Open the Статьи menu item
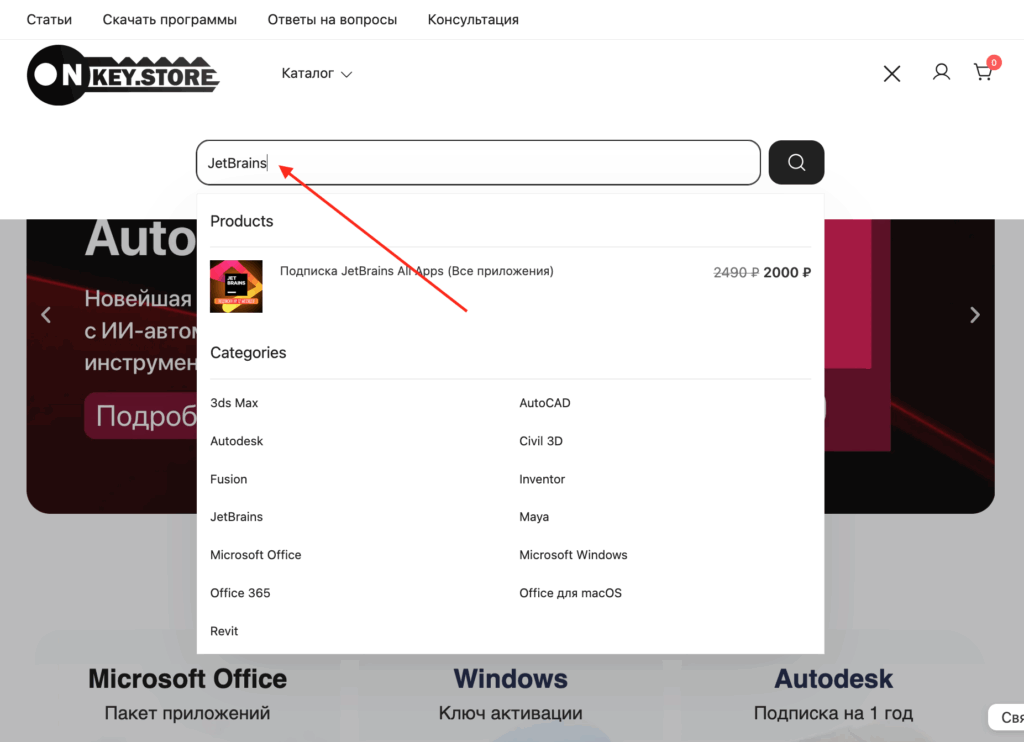The image size is (1024, 742). click(x=49, y=20)
